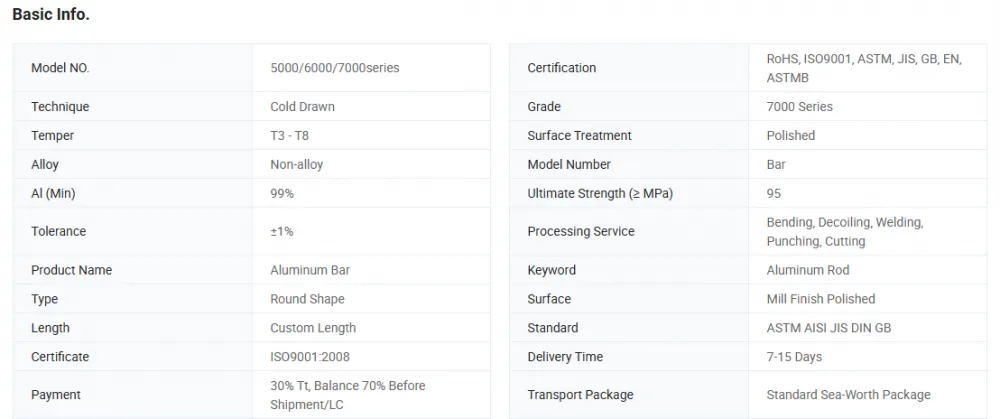Click the Polished surface treatment value
The width and height of the screenshot is (1000, 419).
[x=791, y=135]
